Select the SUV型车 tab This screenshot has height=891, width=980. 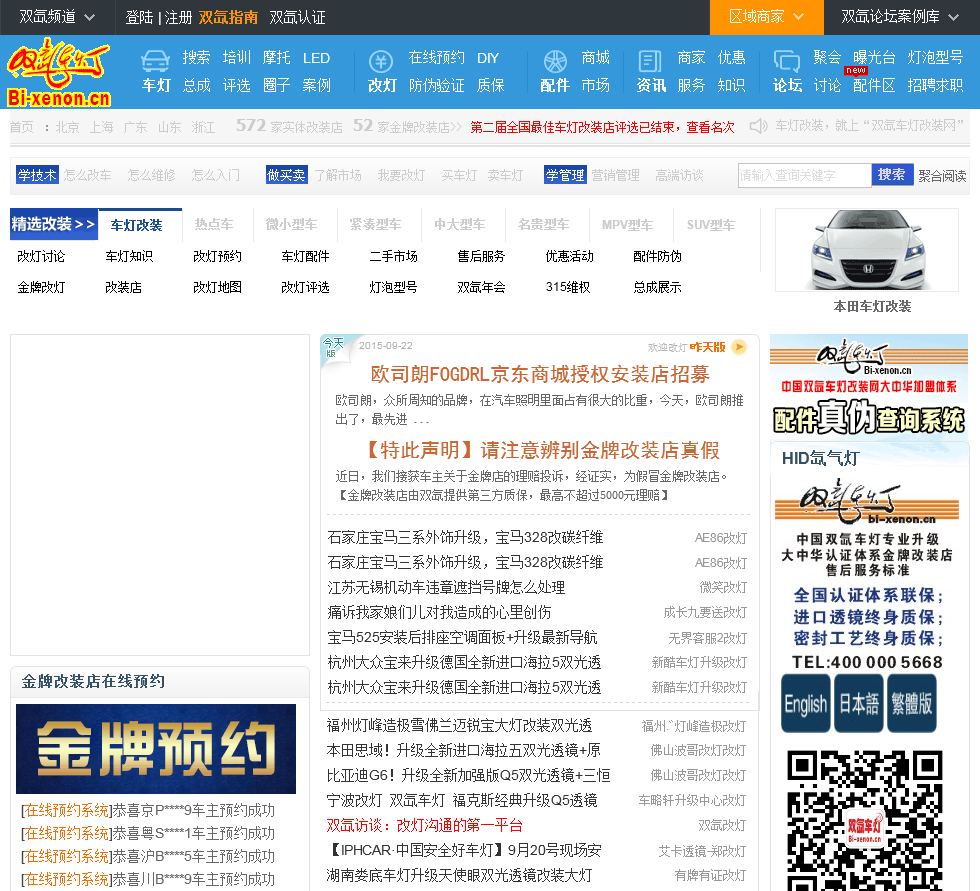pos(711,225)
